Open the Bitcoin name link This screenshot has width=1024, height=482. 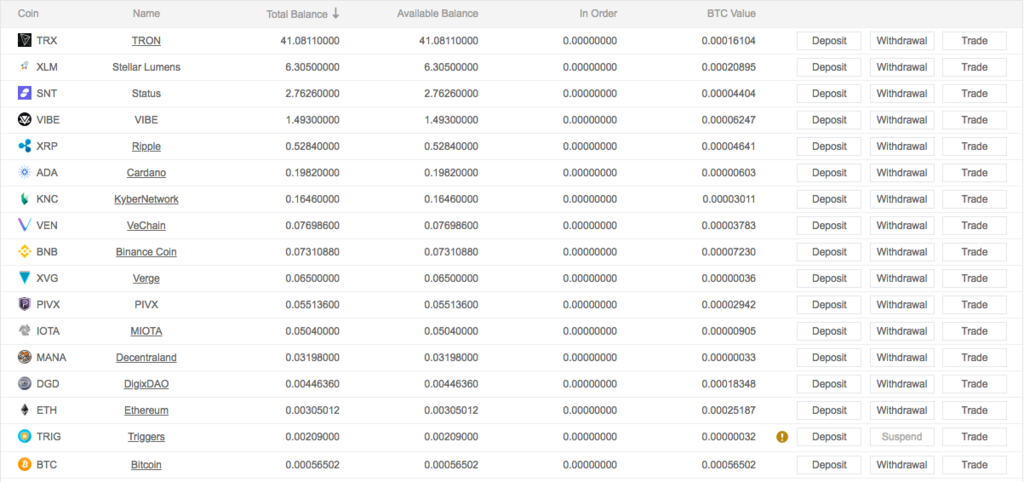[x=146, y=465]
